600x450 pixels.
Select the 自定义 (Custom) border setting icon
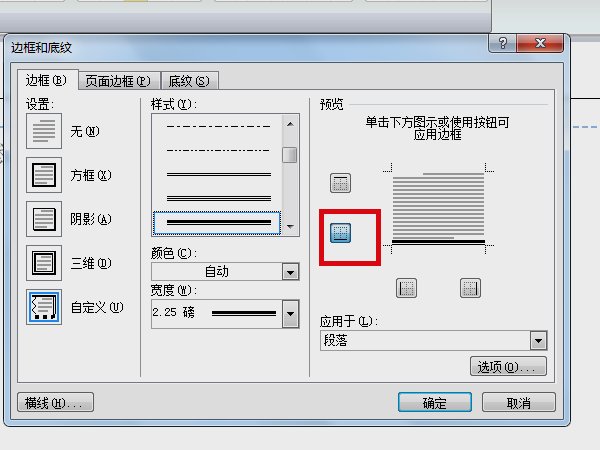44,307
